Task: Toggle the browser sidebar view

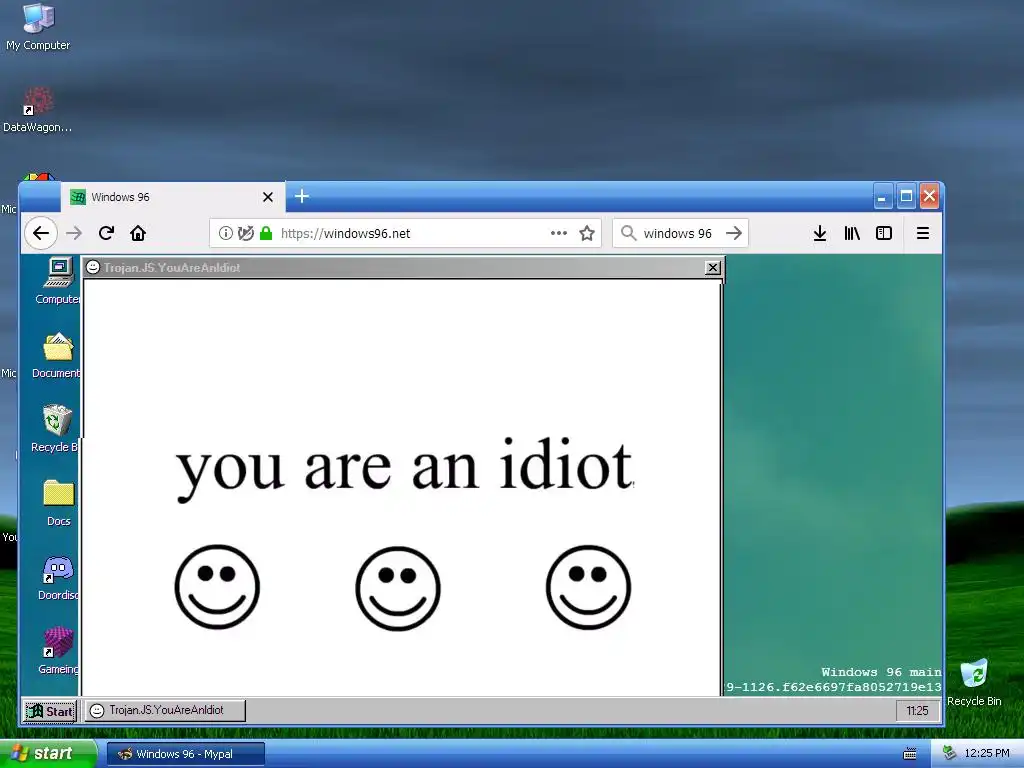Action: pos(884,233)
